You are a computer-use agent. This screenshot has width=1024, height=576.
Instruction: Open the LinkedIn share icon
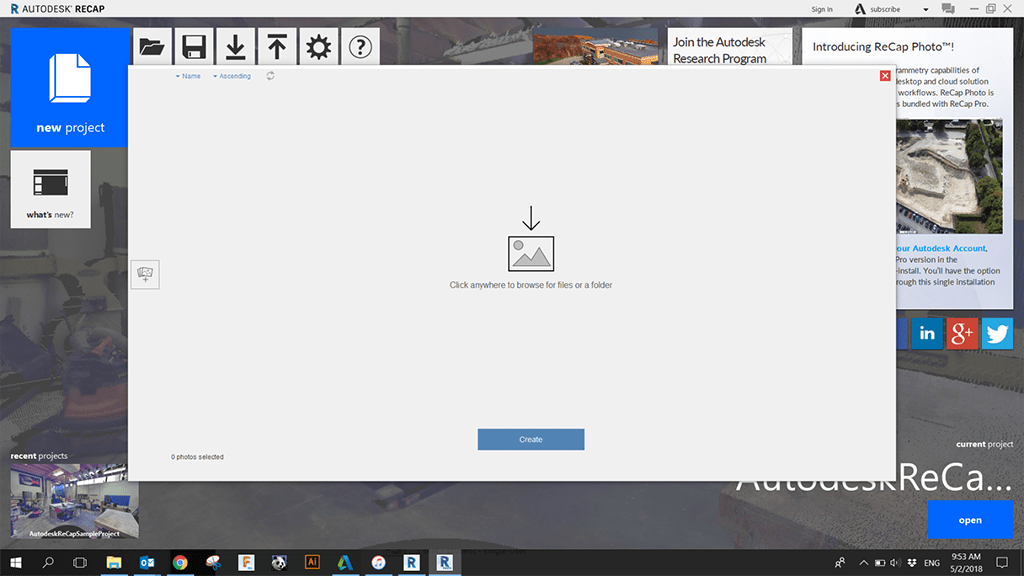(927, 334)
